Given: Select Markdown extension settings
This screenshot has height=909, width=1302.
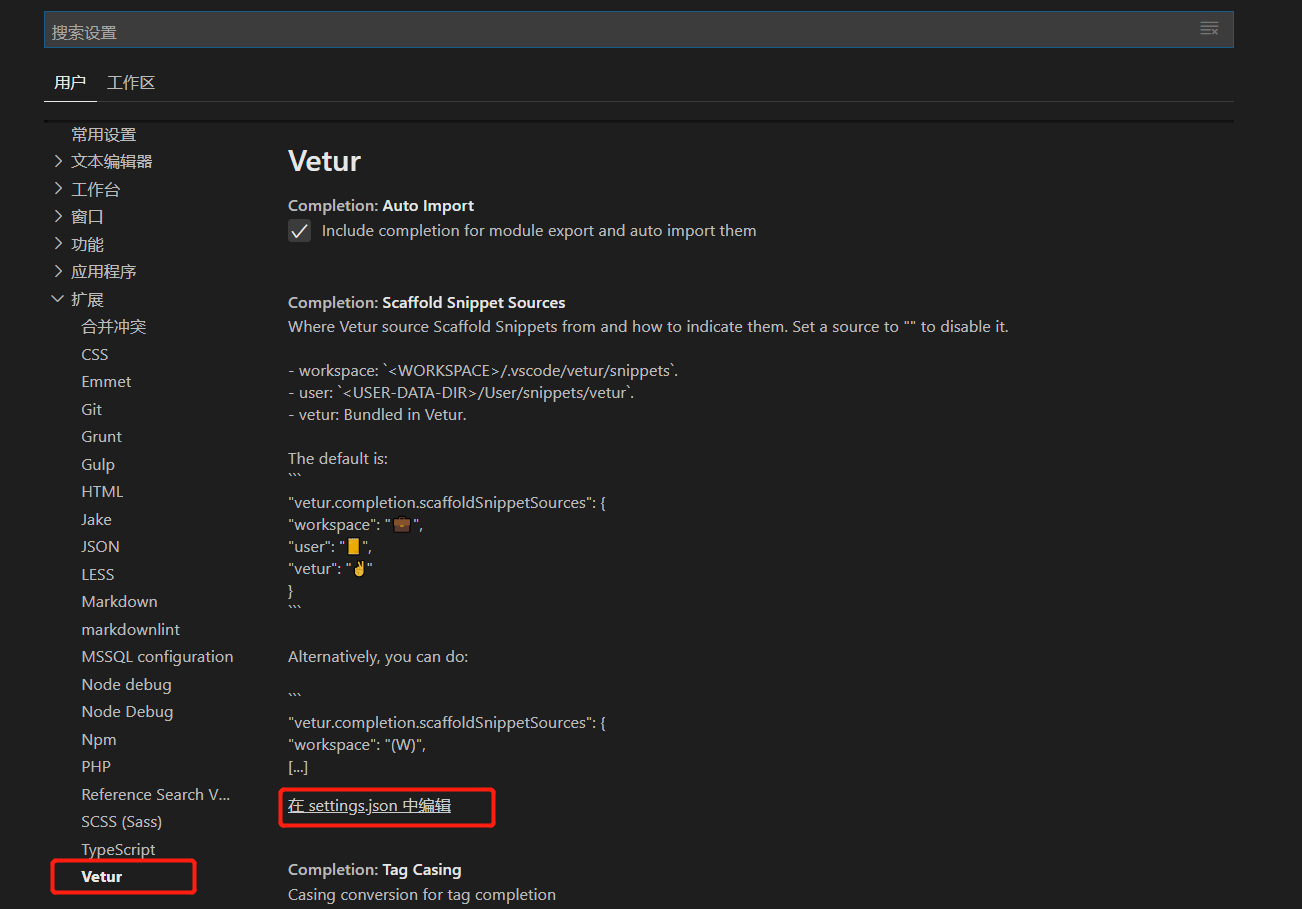Looking at the screenshot, I should pos(120,601).
